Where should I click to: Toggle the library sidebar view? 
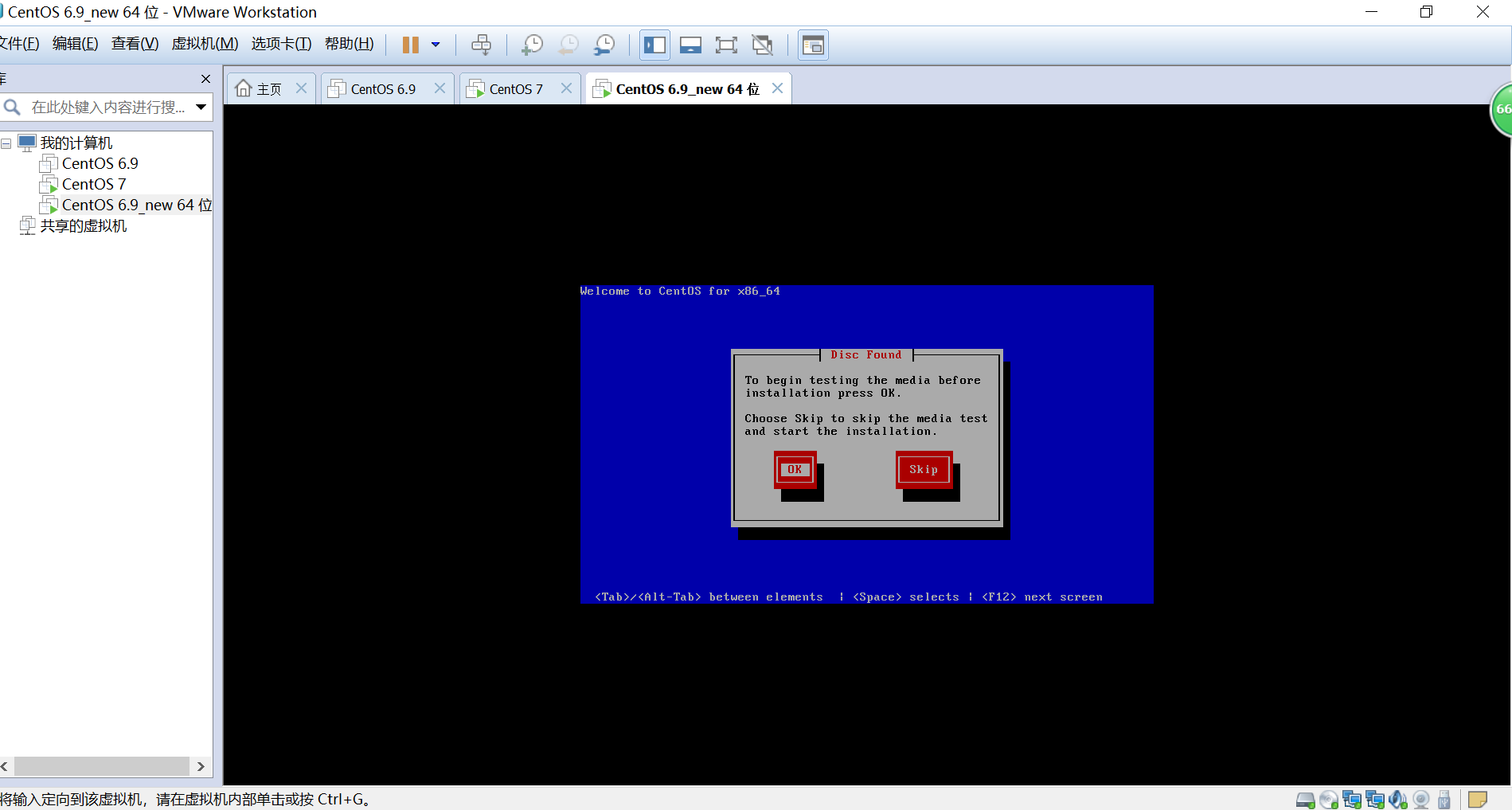coord(654,45)
